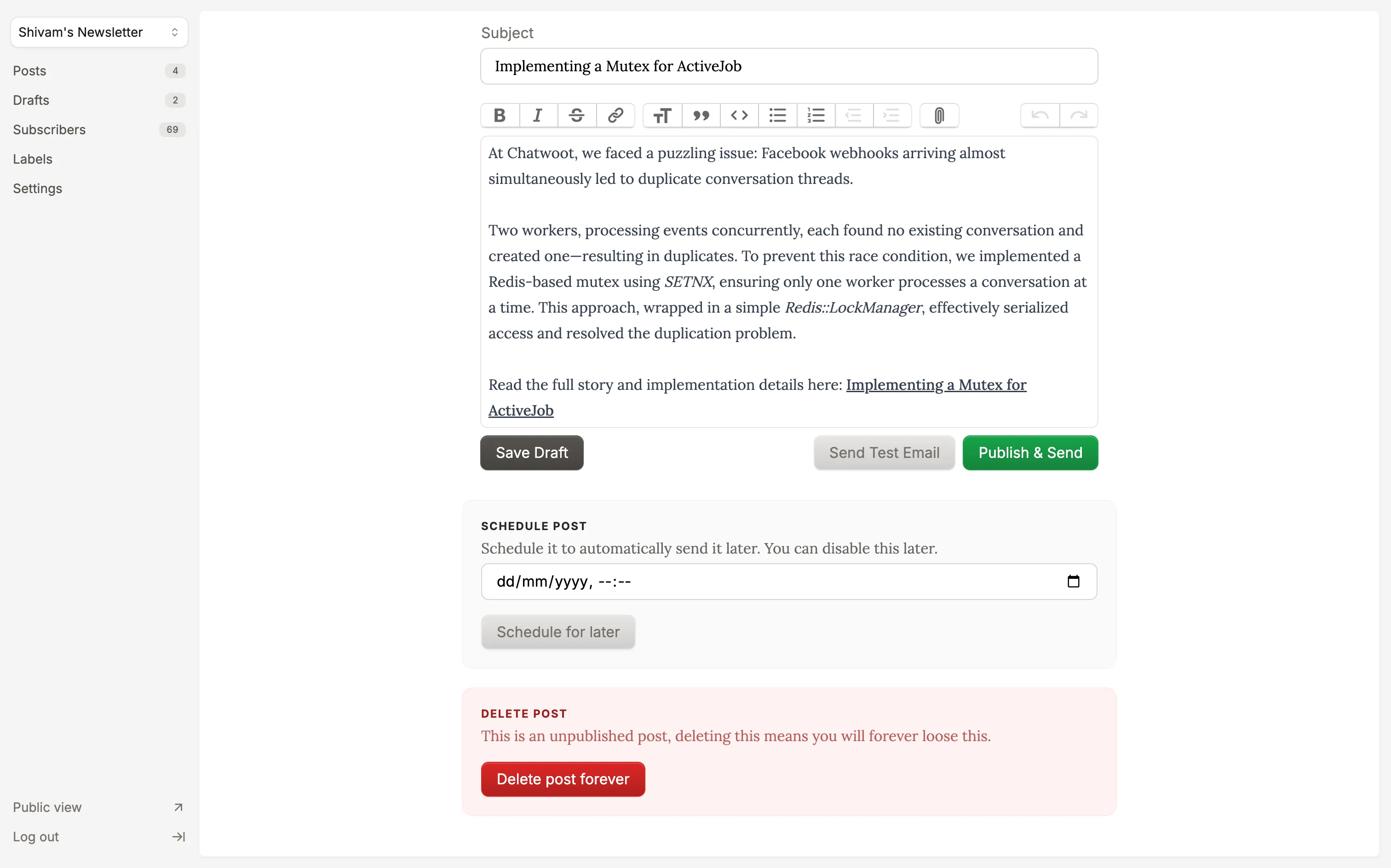Attach a file to the post
This screenshot has height=868, width=1391.
click(x=938, y=115)
